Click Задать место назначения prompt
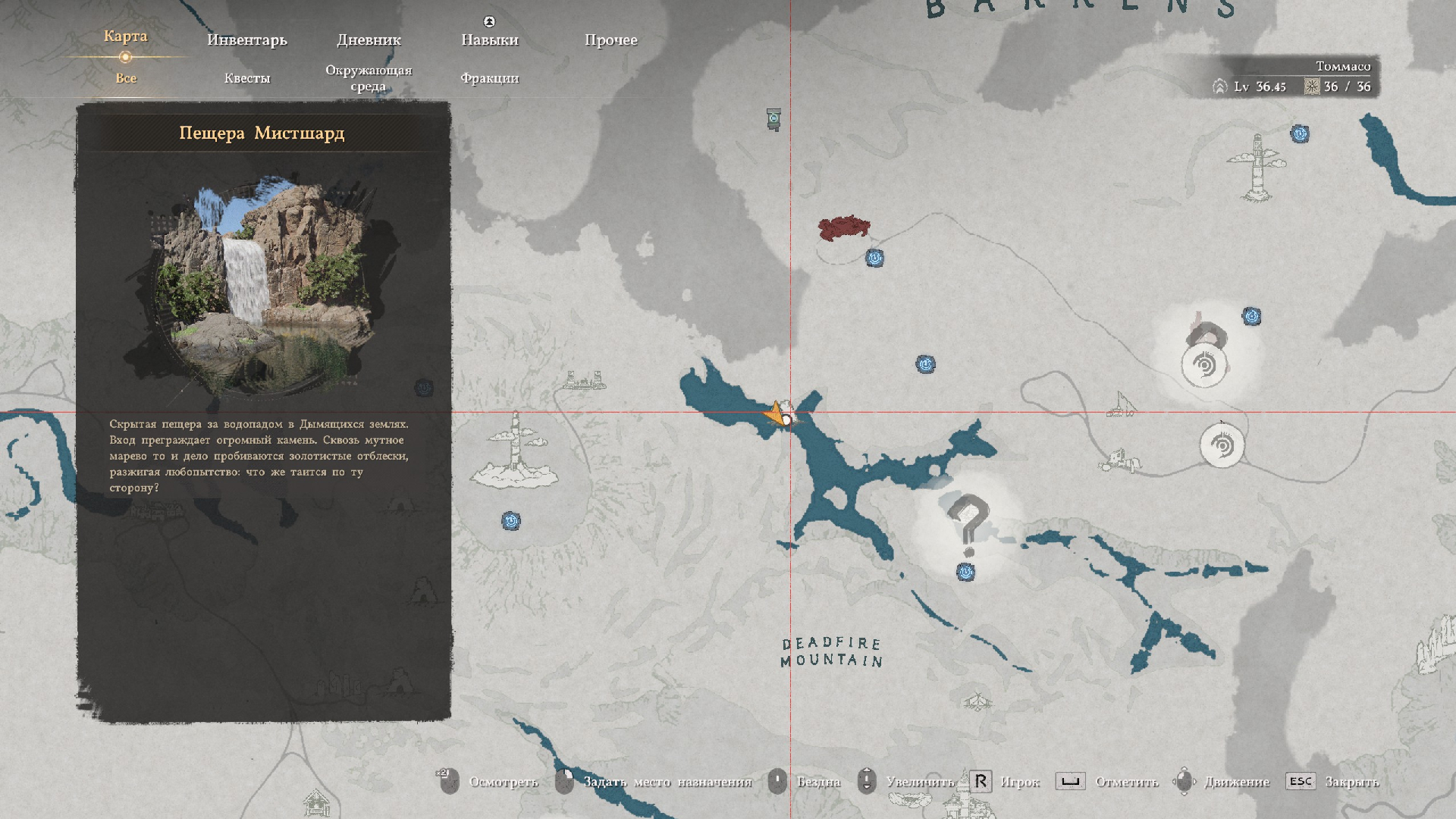 pos(654,781)
